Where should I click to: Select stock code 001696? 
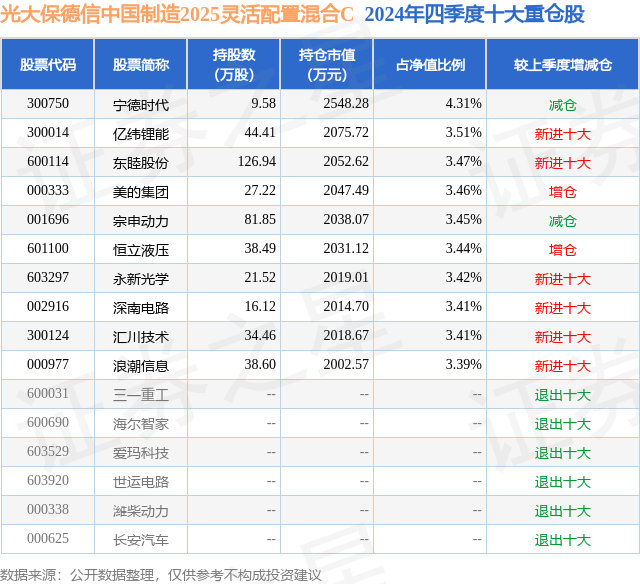48,220
